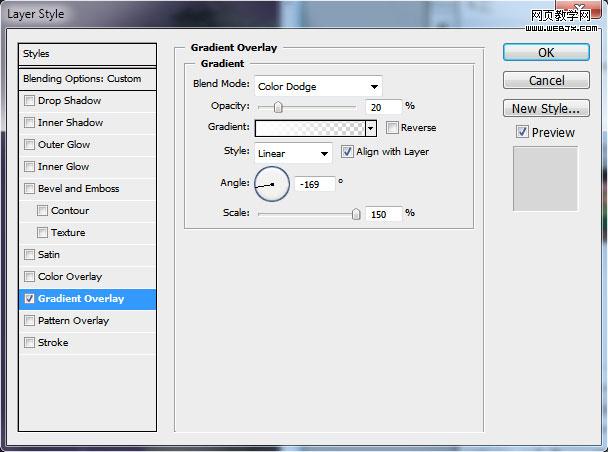
Task: Click the Scale slider handle
Action: pyautogui.click(x=356, y=213)
